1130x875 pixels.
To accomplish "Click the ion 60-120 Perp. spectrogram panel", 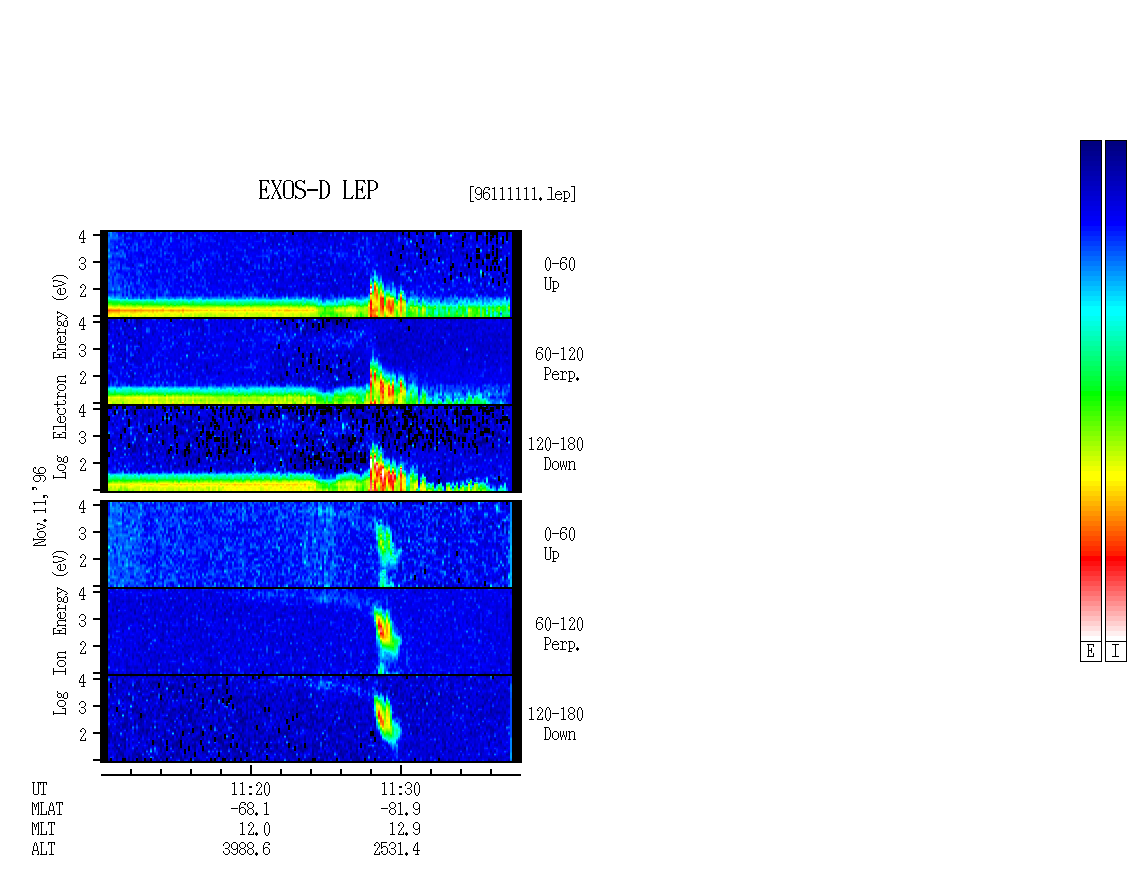I will pos(310,631).
